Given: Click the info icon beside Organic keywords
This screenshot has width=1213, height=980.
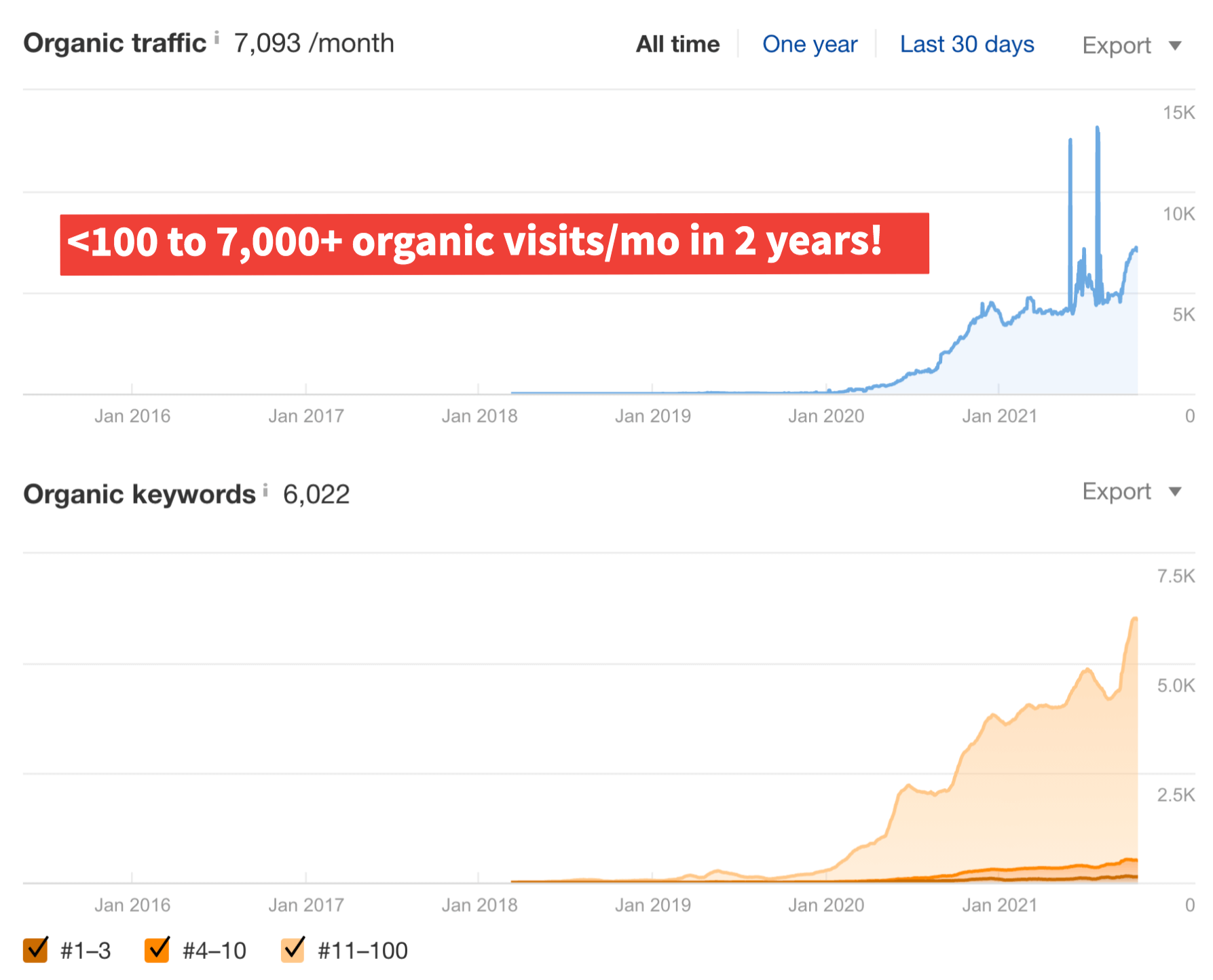Looking at the screenshot, I should click(265, 489).
